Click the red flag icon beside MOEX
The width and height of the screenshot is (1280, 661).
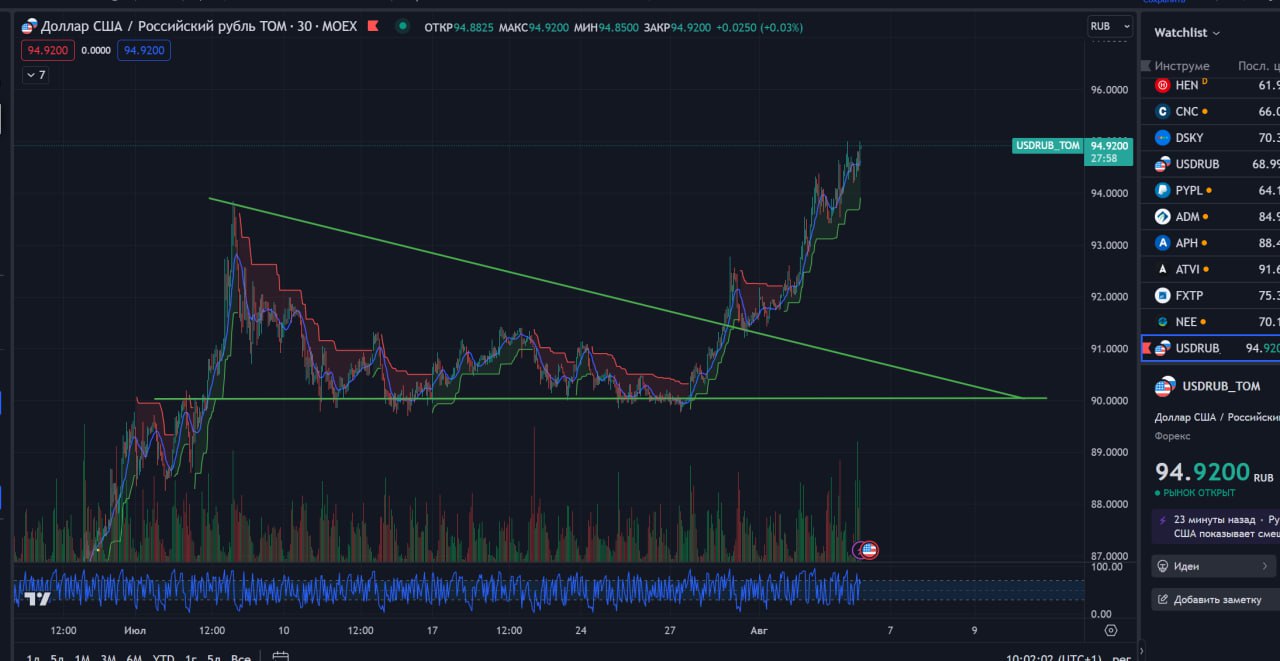click(x=373, y=26)
